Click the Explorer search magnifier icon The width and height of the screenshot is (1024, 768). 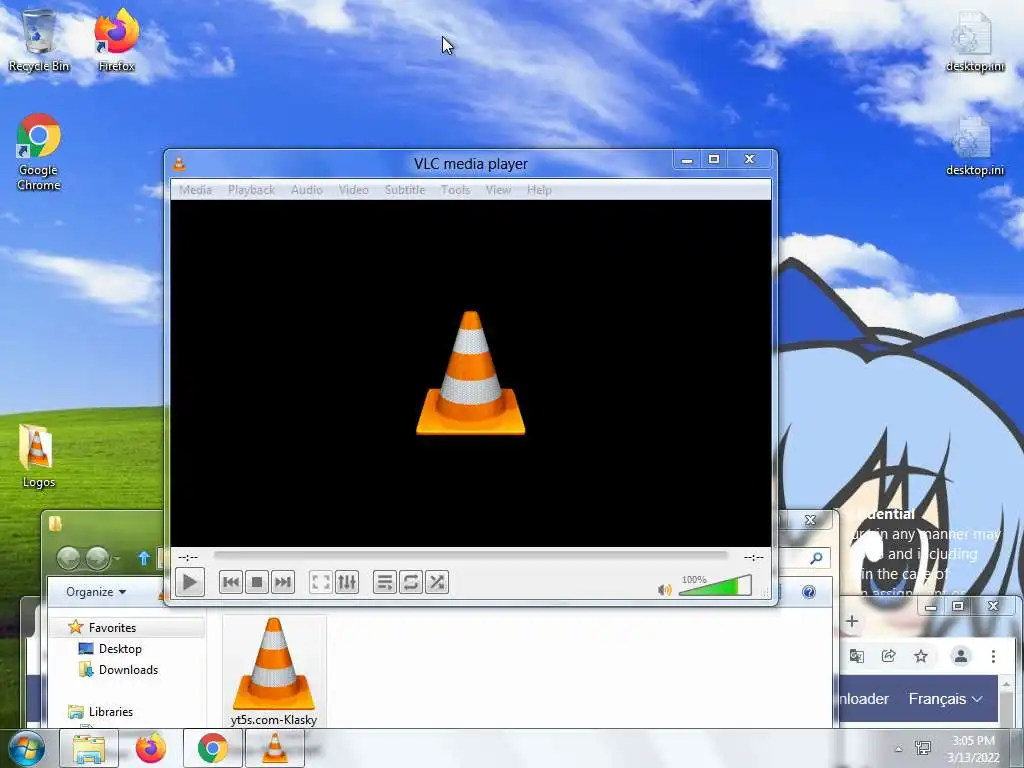tap(816, 558)
